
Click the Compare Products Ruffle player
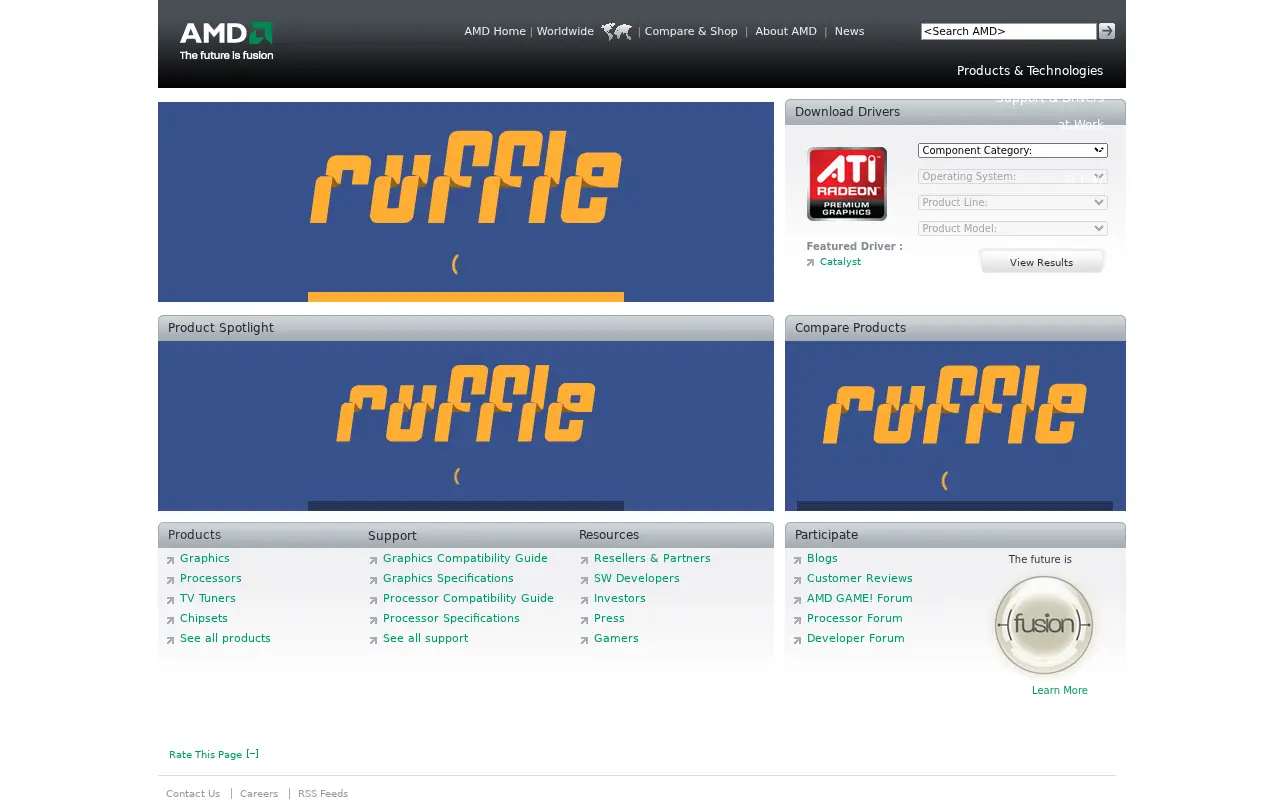955,426
